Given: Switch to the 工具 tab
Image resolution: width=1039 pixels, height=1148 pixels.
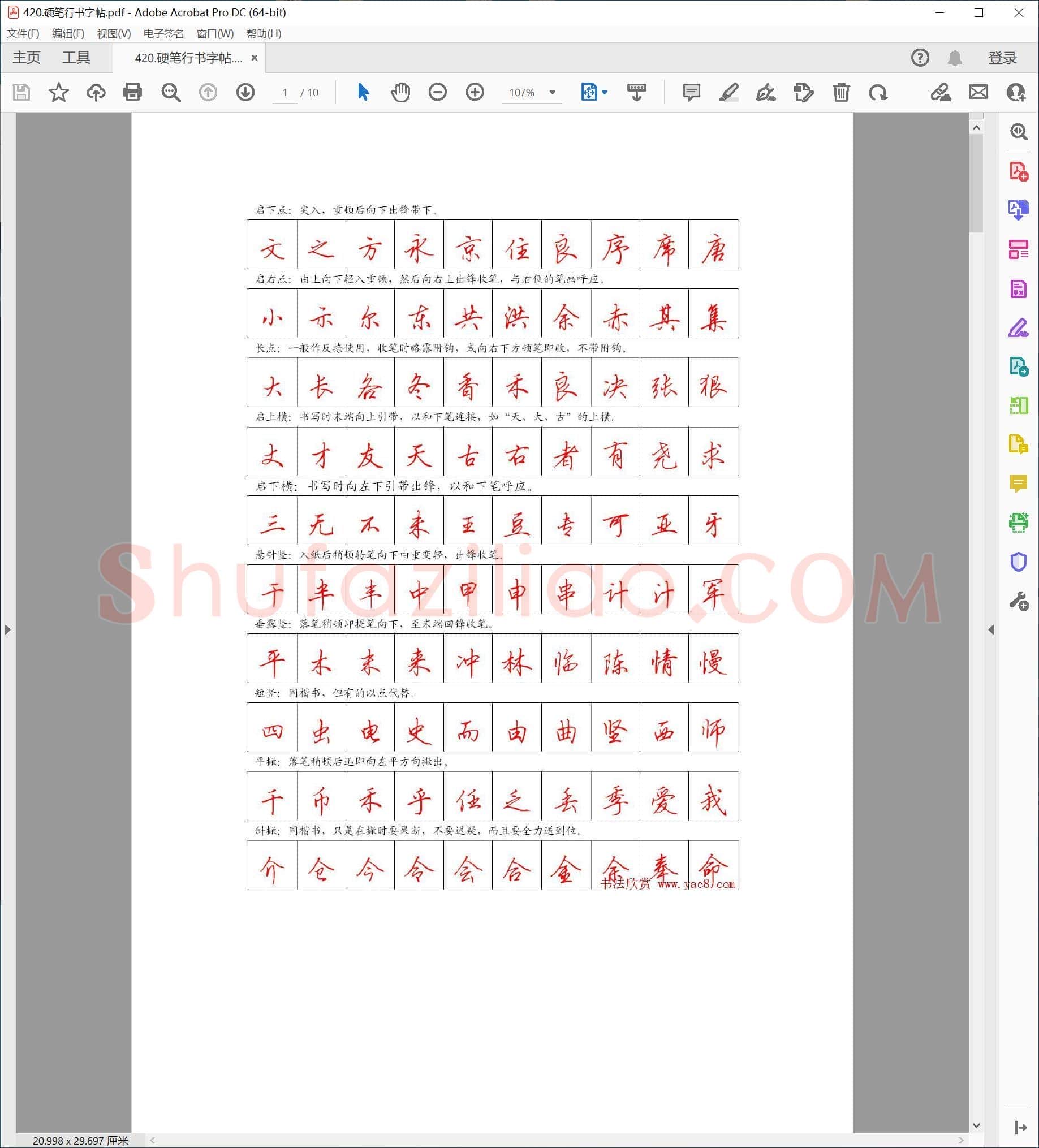Looking at the screenshot, I should (76, 58).
